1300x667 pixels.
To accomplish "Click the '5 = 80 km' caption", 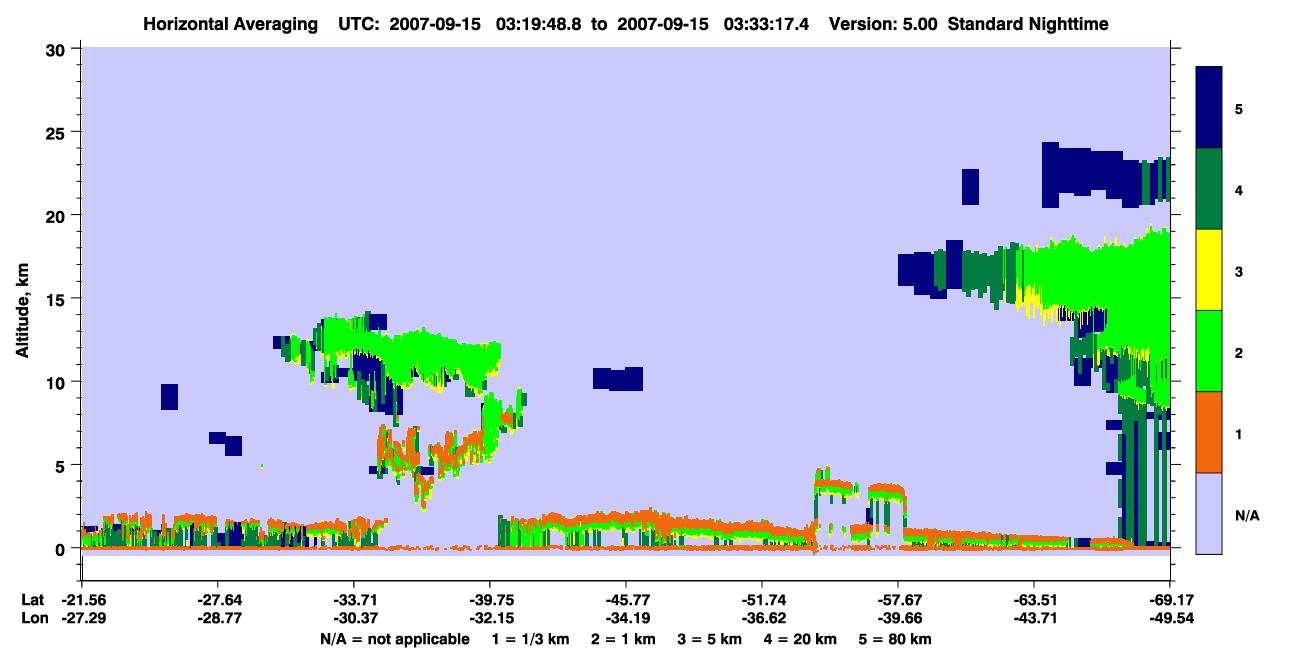I will click(x=894, y=639).
